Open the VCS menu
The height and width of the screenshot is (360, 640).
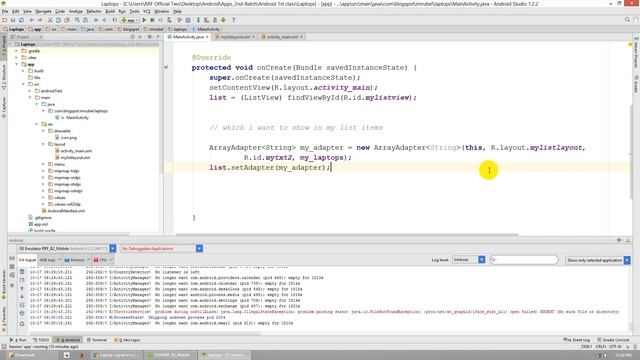(x=147, y=11)
